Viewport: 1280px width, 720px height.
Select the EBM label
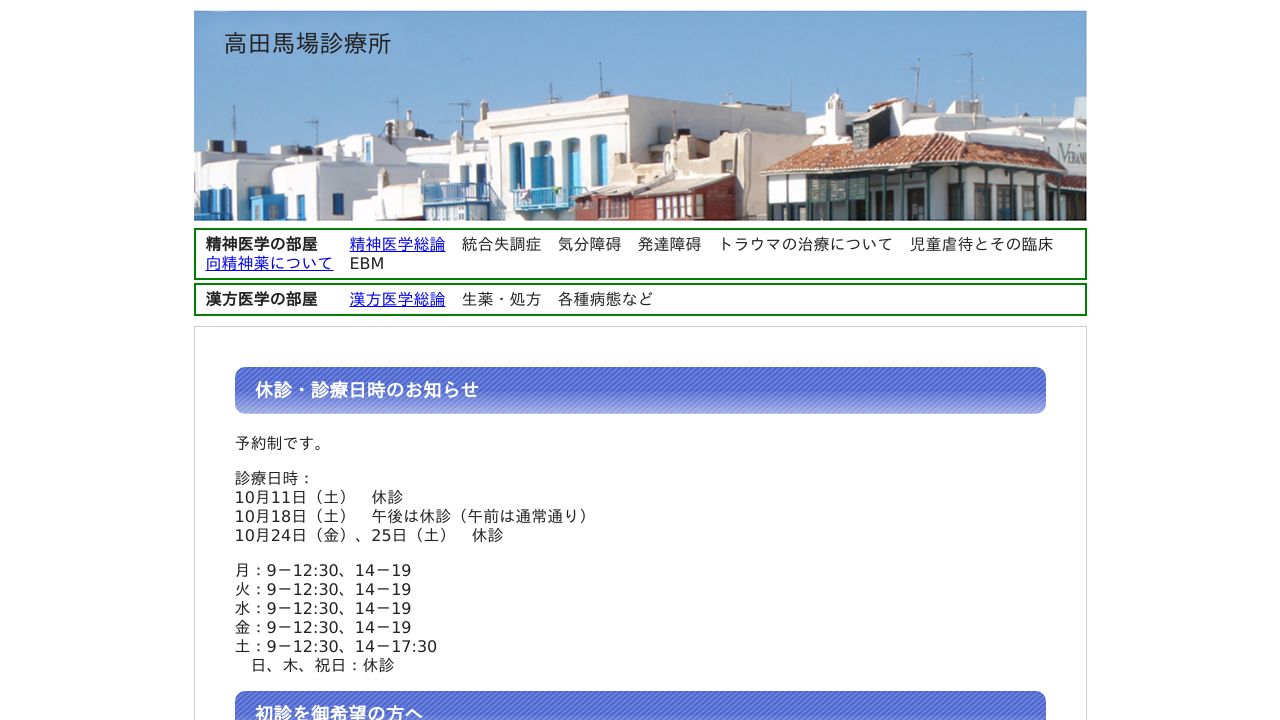pyautogui.click(x=367, y=263)
